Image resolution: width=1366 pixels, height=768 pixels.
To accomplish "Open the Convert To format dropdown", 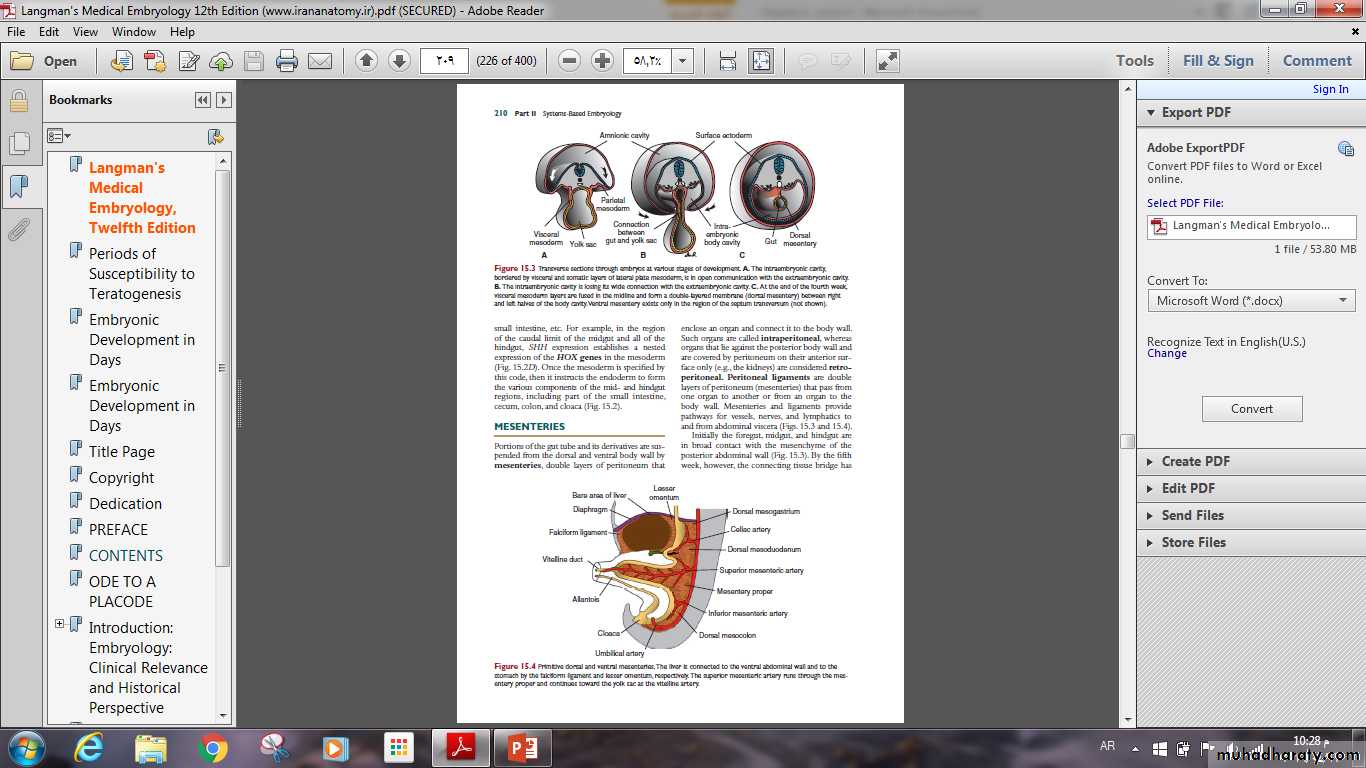I will (1251, 301).
